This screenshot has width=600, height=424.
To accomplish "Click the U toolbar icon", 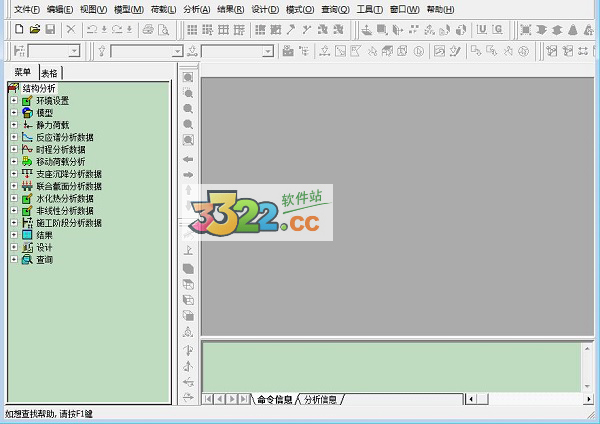I will click(x=482, y=29).
